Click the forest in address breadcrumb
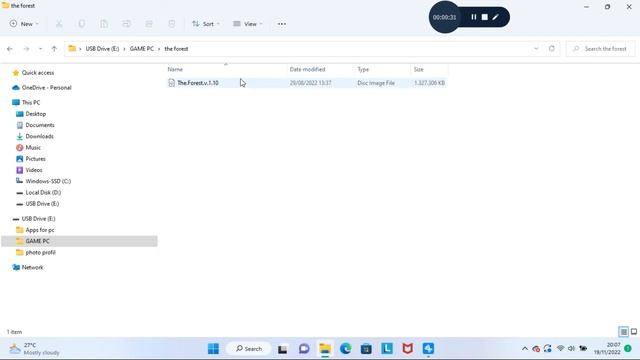 pos(176,49)
